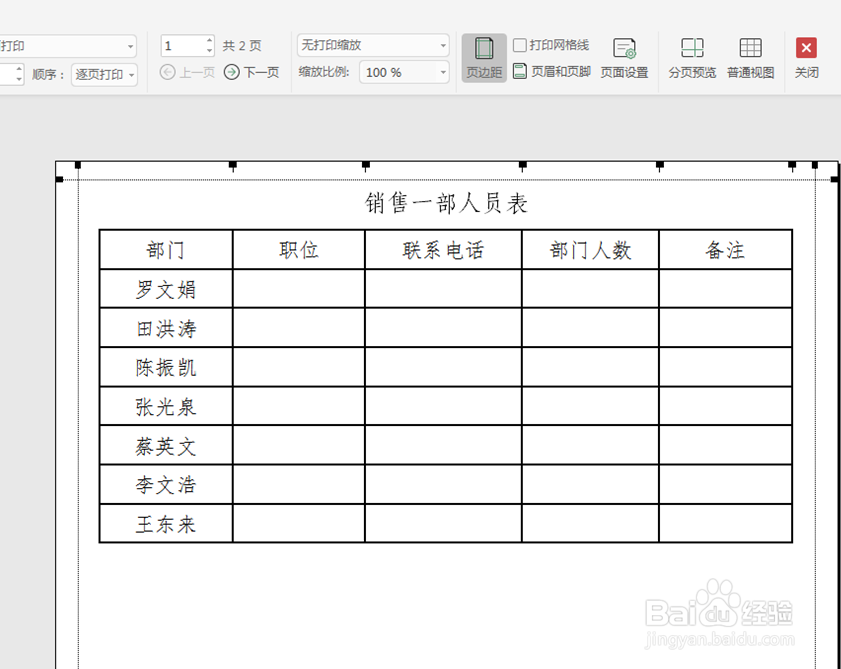Image resolution: width=841 pixels, height=669 pixels.
Task: Click the red 关闭 close preview icon
Action: pyautogui.click(x=805, y=47)
